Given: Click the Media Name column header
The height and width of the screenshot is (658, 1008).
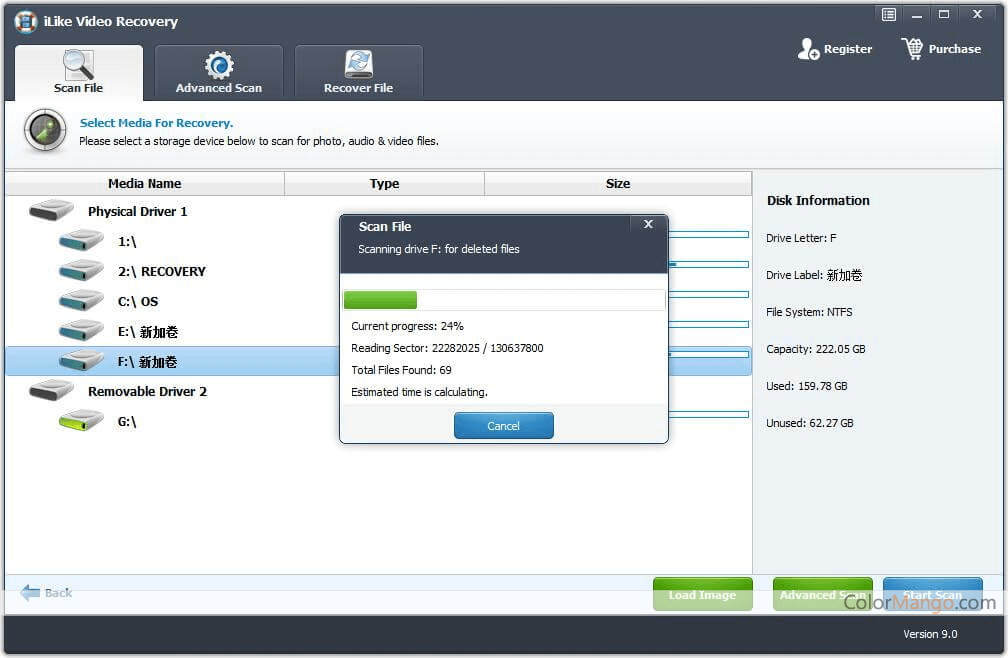Looking at the screenshot, I should point(145,184).
